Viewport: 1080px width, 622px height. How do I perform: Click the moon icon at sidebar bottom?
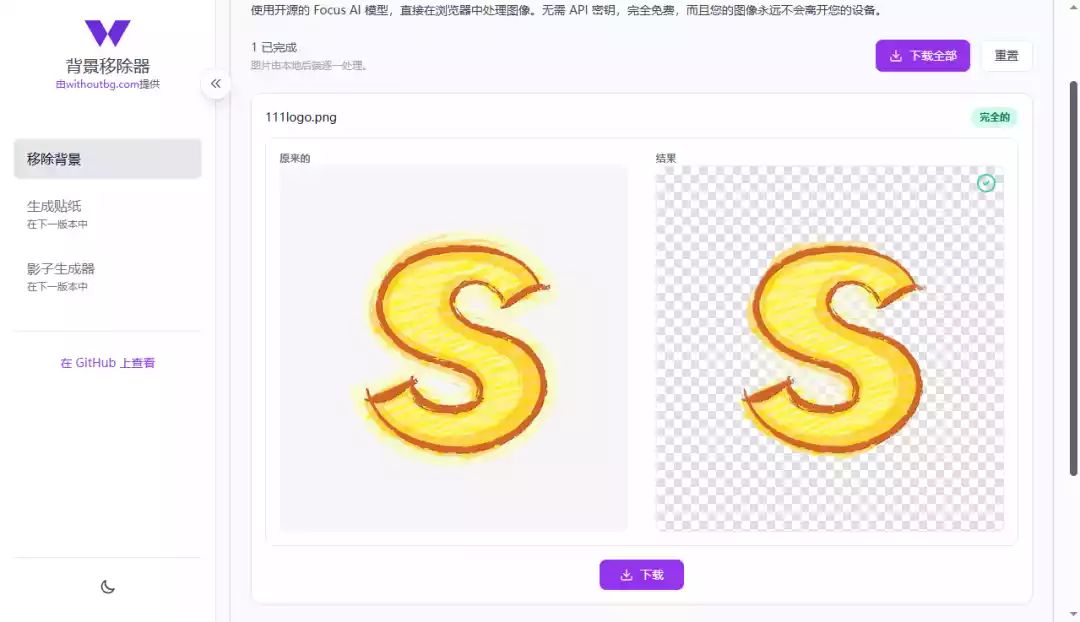coord(107,588)
